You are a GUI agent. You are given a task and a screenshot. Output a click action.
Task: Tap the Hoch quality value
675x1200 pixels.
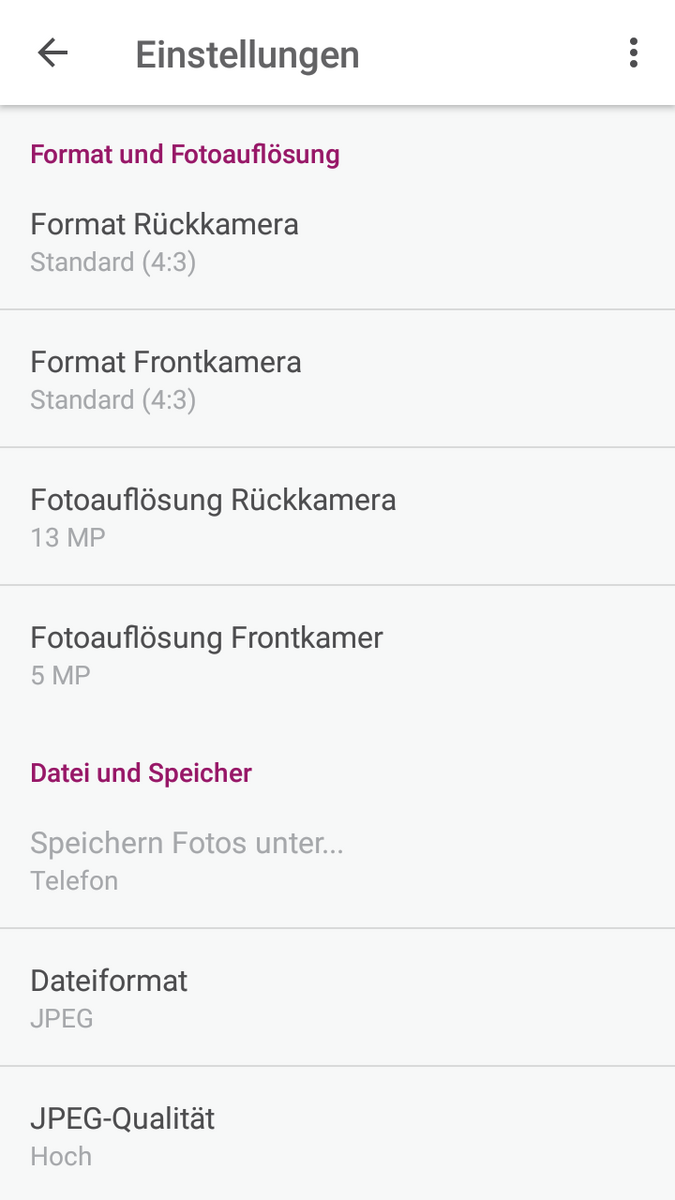(61, 1157)
